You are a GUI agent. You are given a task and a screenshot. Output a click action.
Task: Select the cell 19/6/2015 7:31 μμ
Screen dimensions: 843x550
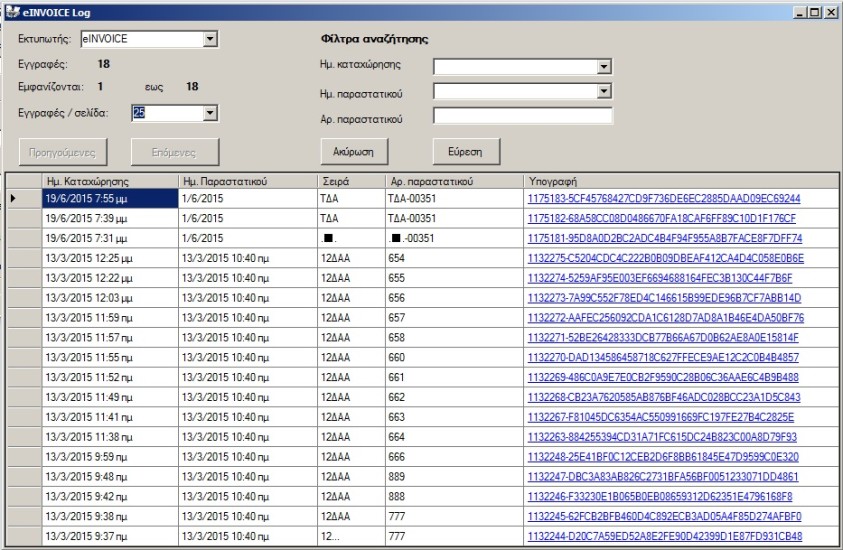pyautogui.click(x=110, y=238)
